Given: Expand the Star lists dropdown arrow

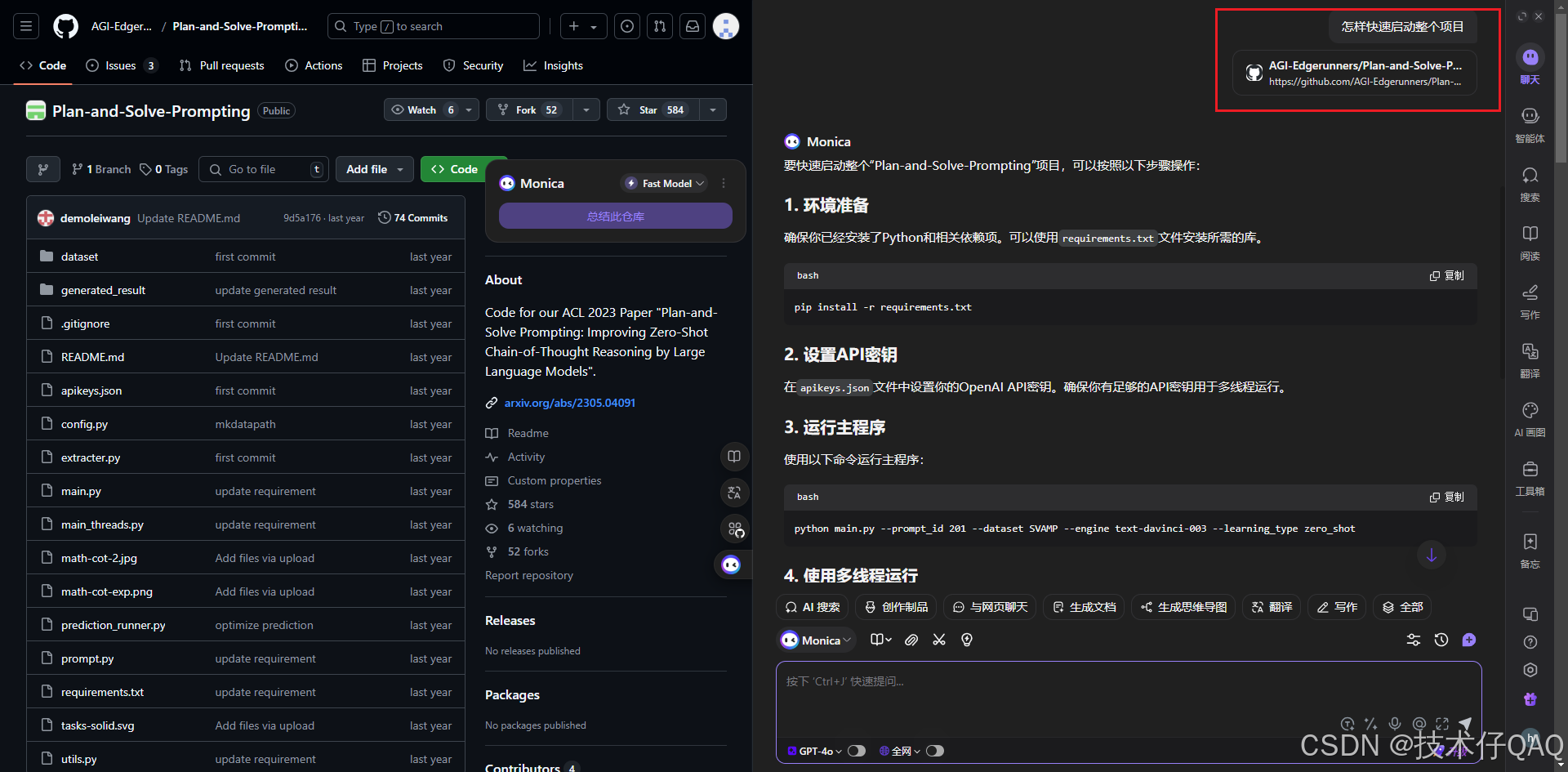Looking at the screenshot, I should pos(713,109).
